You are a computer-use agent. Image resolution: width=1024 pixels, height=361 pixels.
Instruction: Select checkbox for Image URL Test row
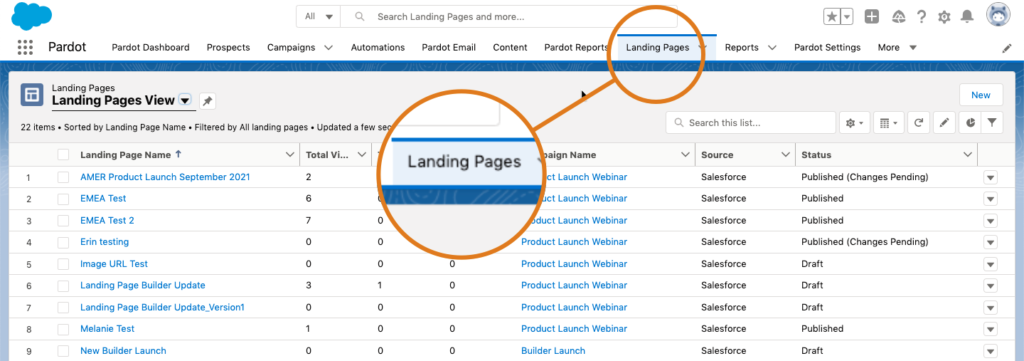click(63, 264)
